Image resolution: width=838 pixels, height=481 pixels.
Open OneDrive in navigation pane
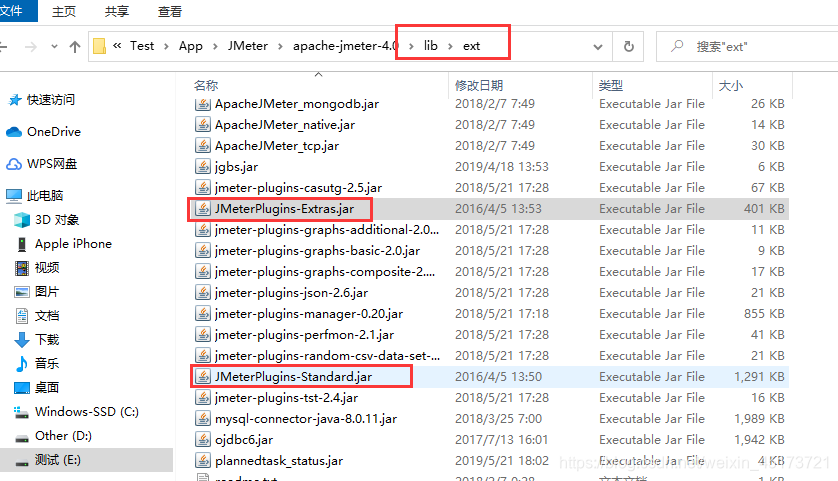tap(54, 131)
